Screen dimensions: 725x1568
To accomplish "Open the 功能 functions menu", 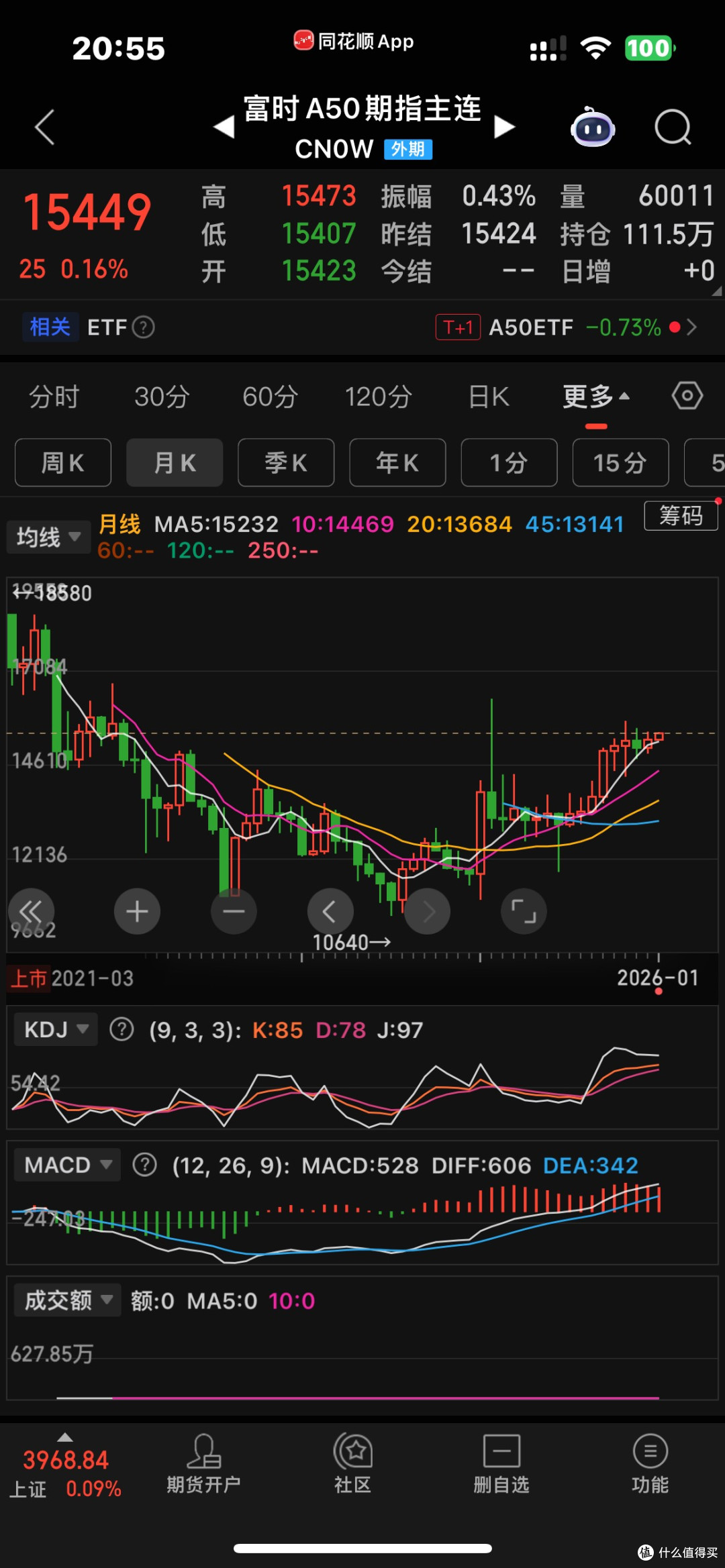I will pos(650,1464).
